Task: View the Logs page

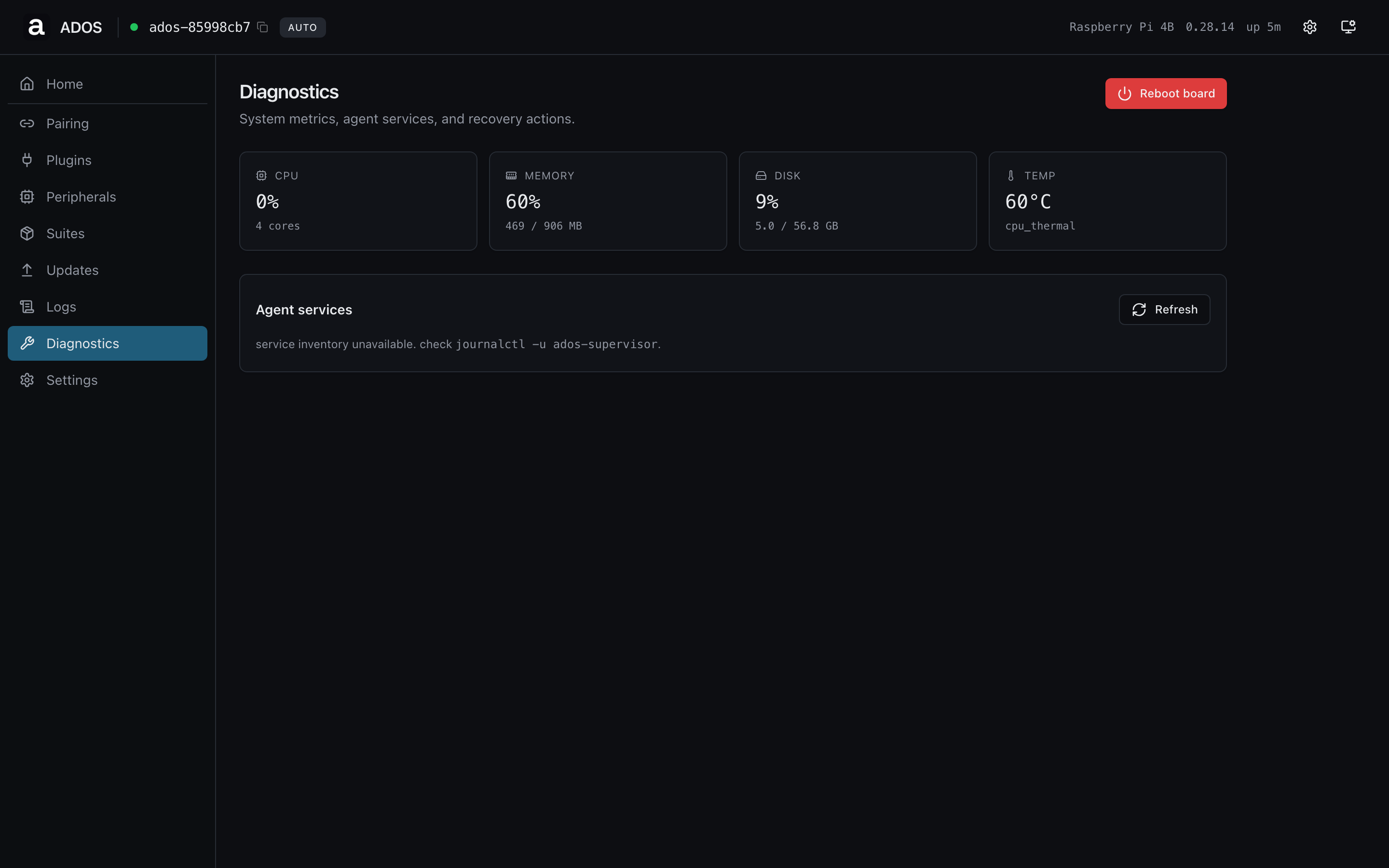Action: pos(108,307)
